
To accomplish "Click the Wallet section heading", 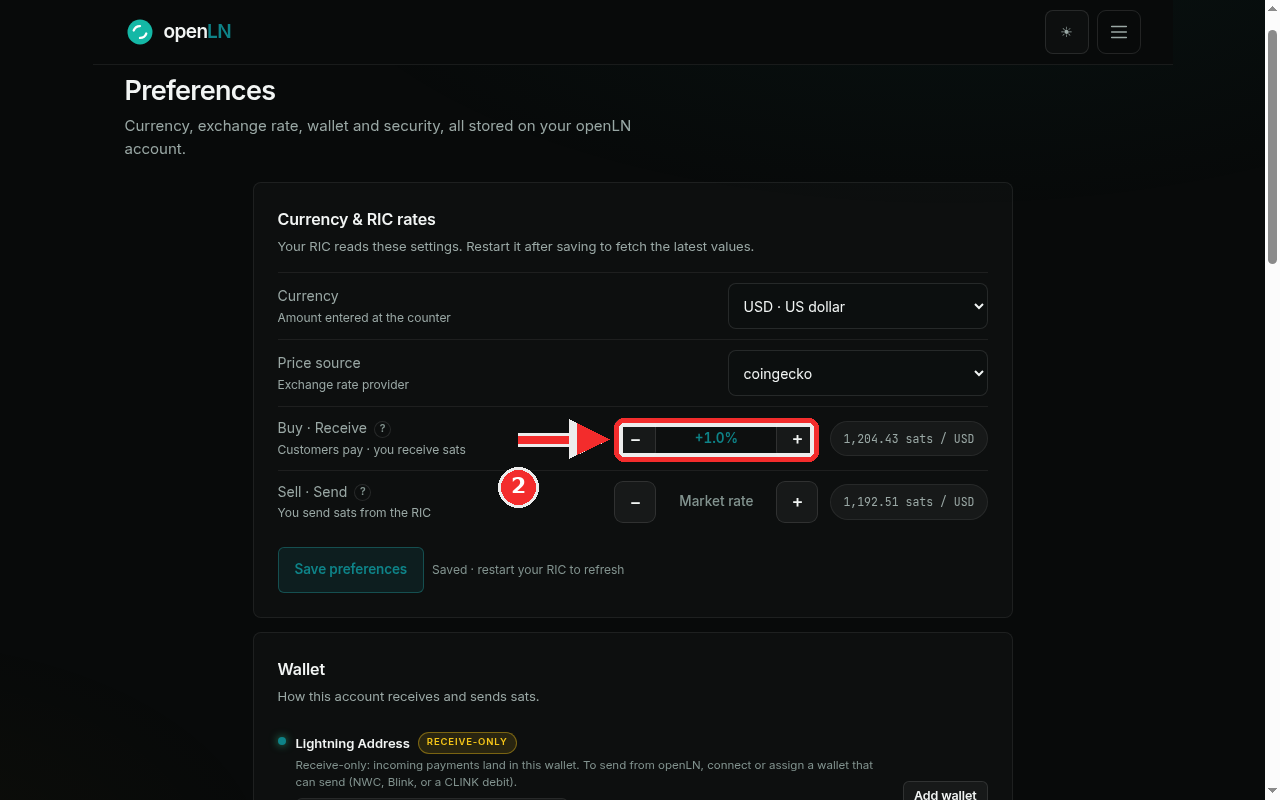I will 301,669.
